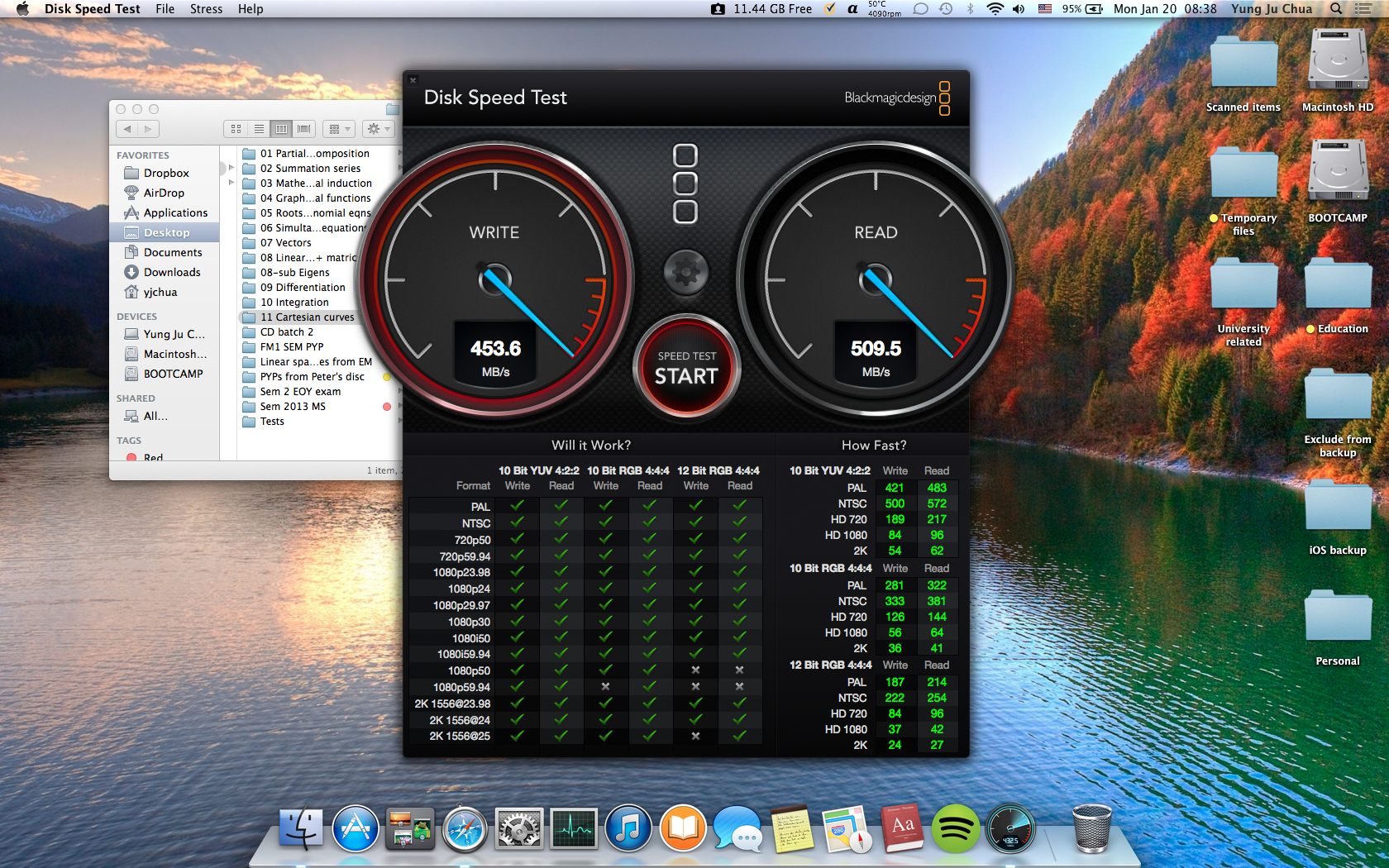Switch Finder to column view
1389x868 pixels.
[281, 129]
